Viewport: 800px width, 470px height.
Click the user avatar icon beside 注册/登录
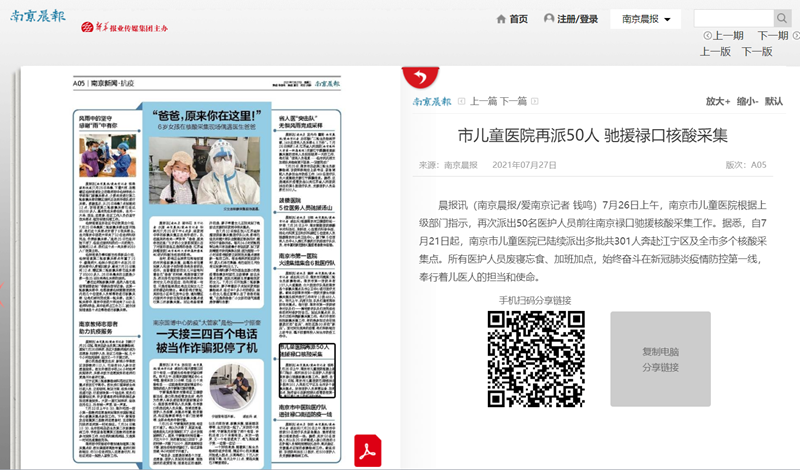pos(549,18)
